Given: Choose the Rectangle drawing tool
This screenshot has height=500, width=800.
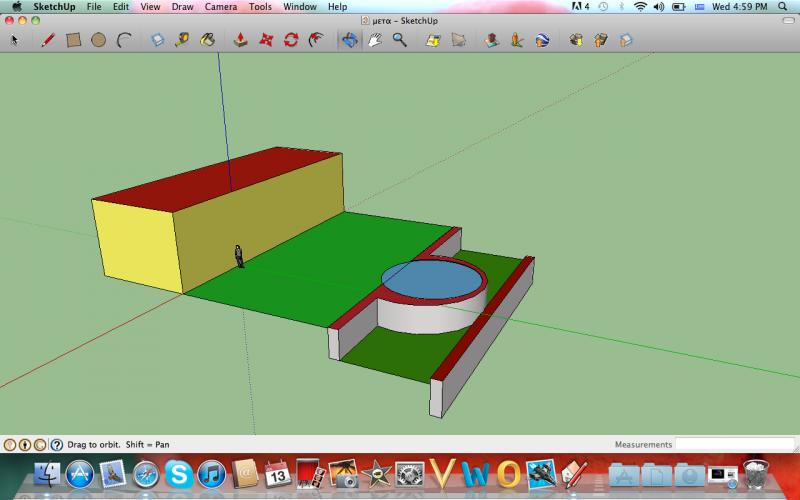Looking at the screenshot, I should click(x=73, y=40).
